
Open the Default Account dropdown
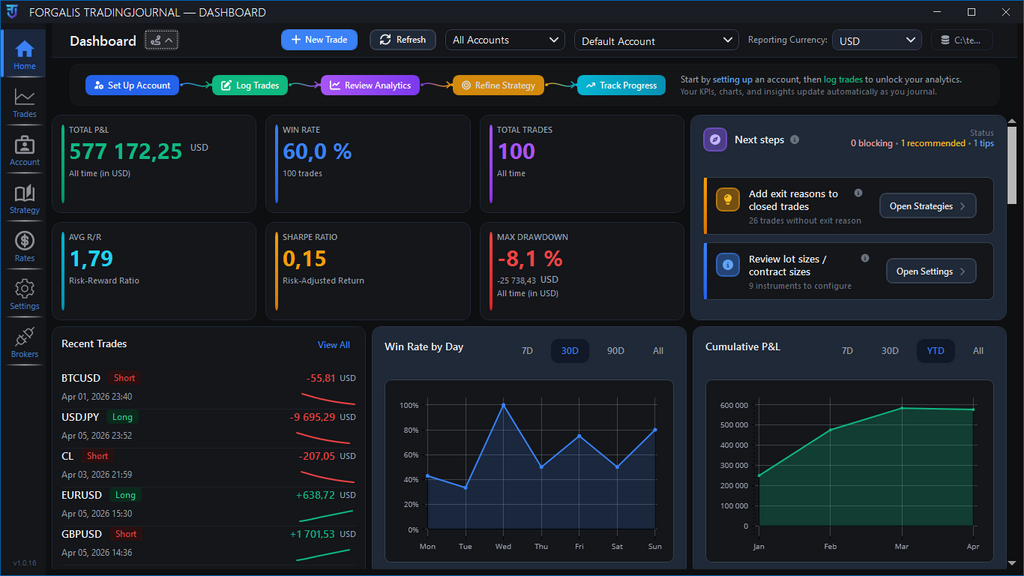[x=656, y=41]
